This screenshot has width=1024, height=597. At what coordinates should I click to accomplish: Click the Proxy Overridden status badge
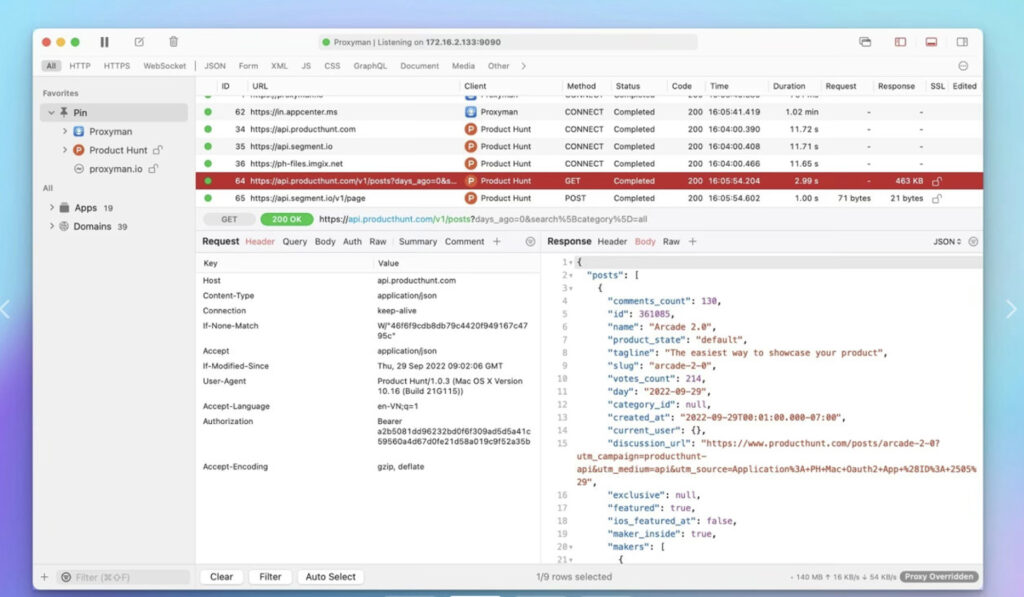point(940,577)
